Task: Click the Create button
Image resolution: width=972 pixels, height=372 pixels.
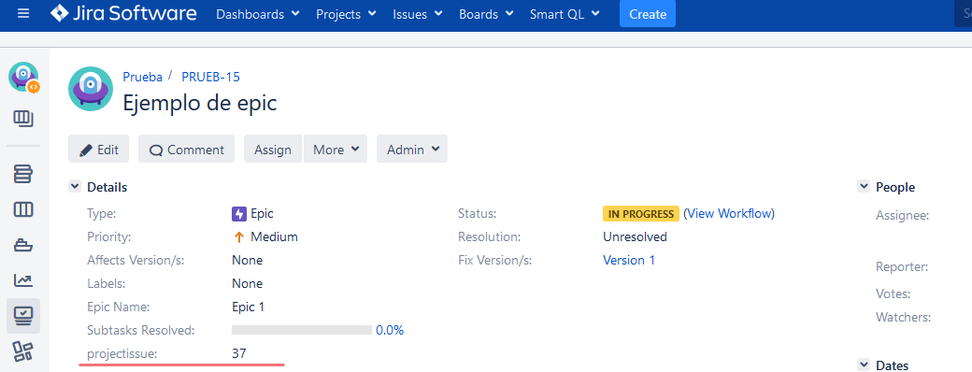Action: 647,14
